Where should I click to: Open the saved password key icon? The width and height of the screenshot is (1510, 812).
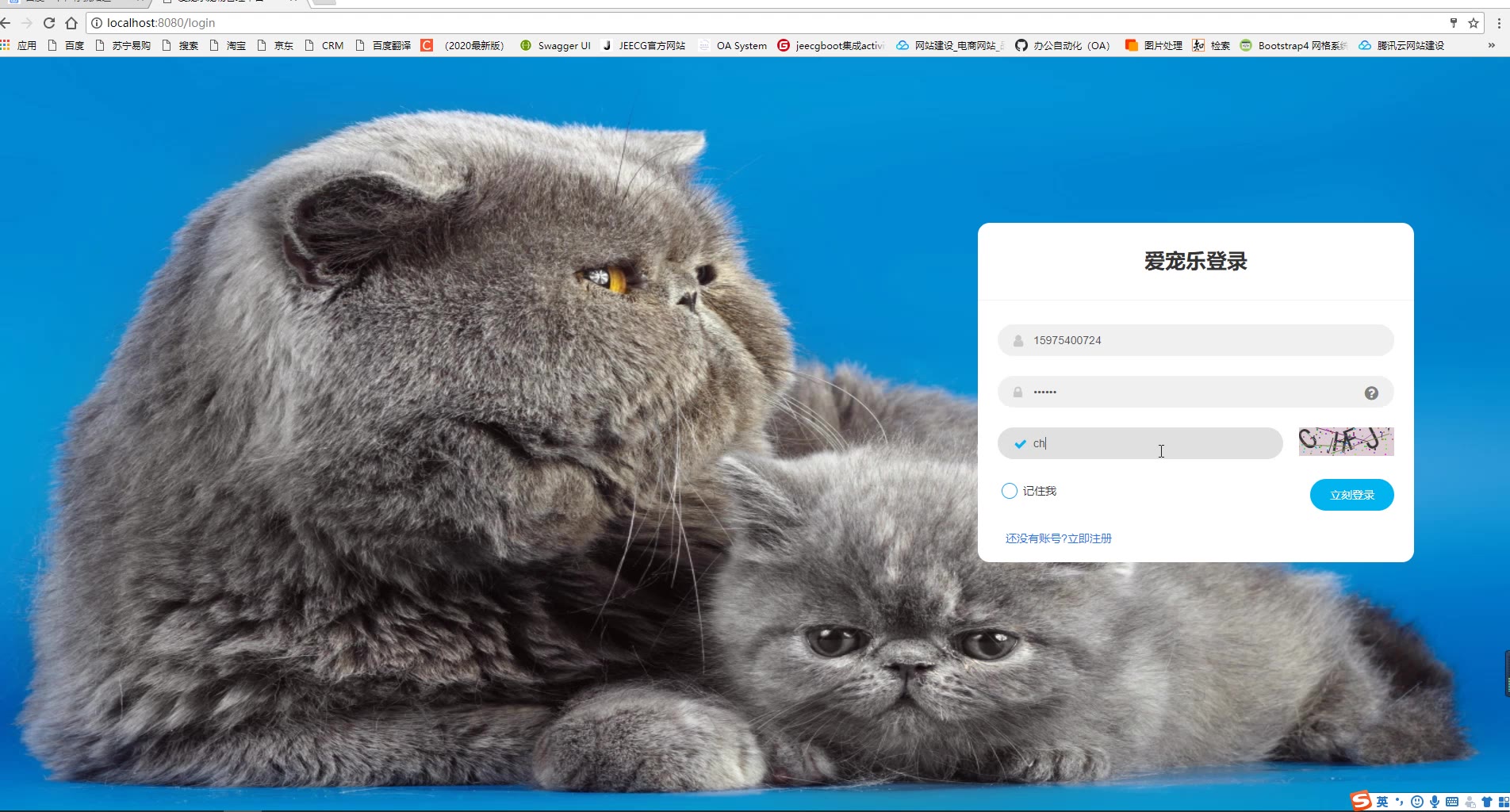click(1453, 23)
